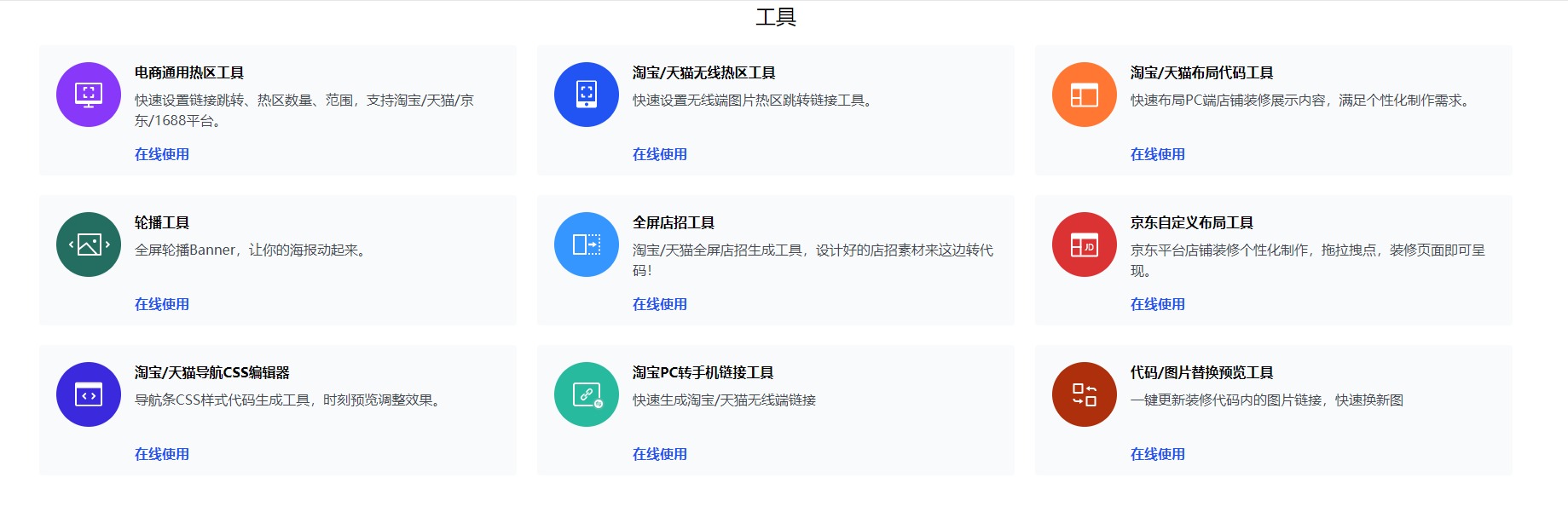Viewport: 1568px width, 512px height.
Task: Click the purple 电商通用热区工具 icon
Action: 89,95
